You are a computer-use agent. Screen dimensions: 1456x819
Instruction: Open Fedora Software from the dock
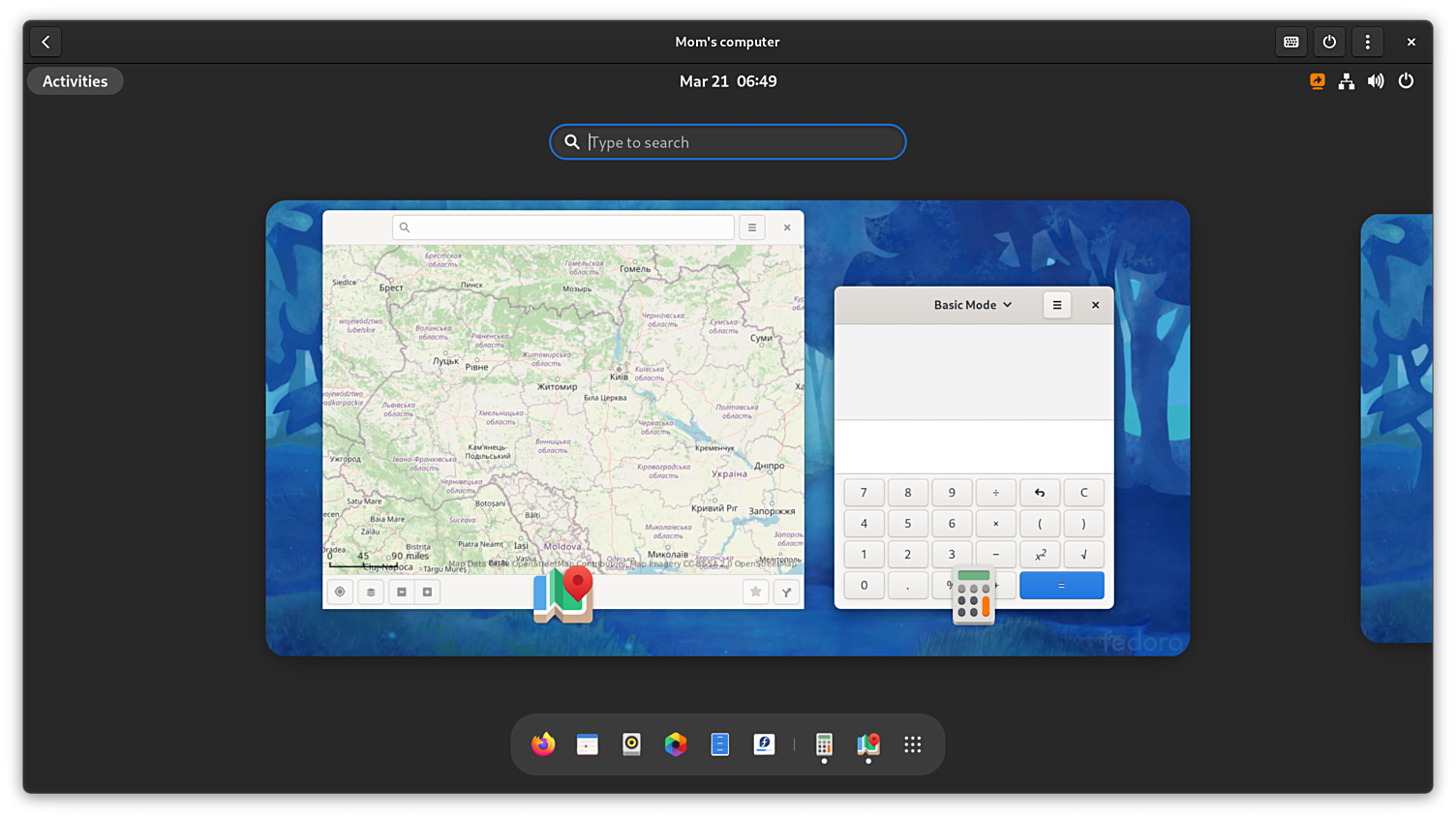pos(765,744)
